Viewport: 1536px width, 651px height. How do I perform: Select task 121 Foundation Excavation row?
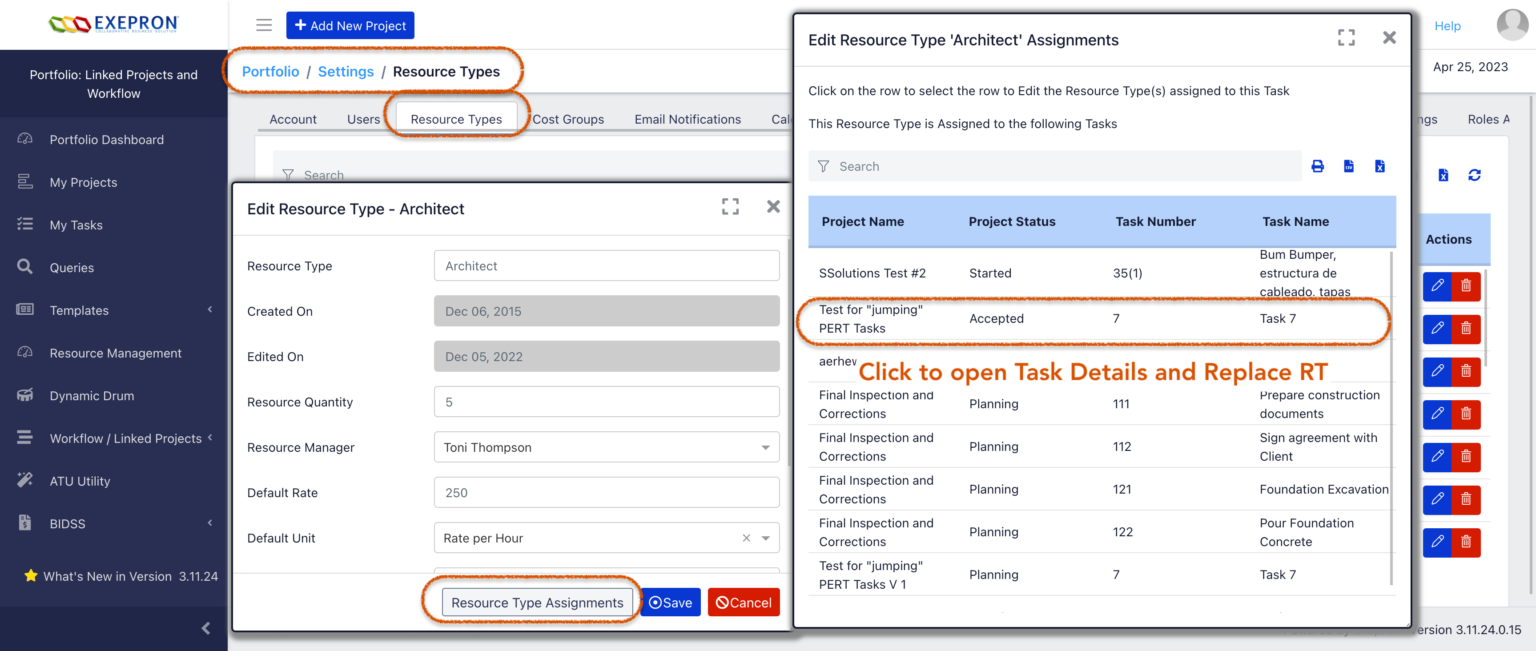[1100, 489]
